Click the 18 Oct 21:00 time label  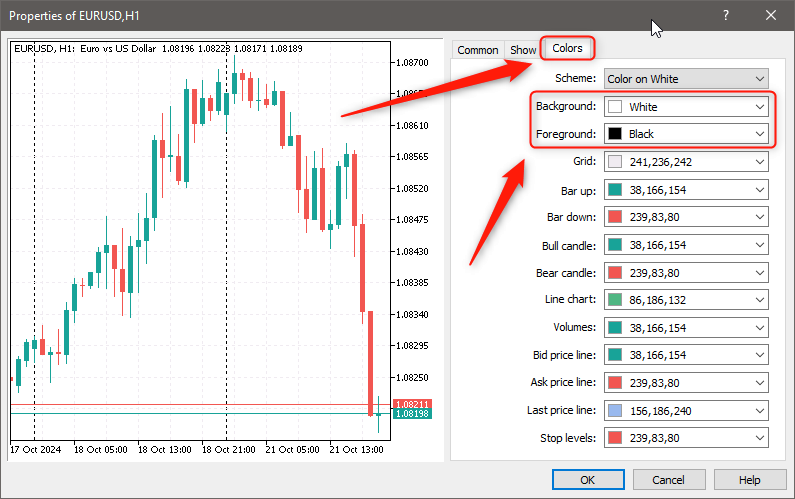point(229,450)
